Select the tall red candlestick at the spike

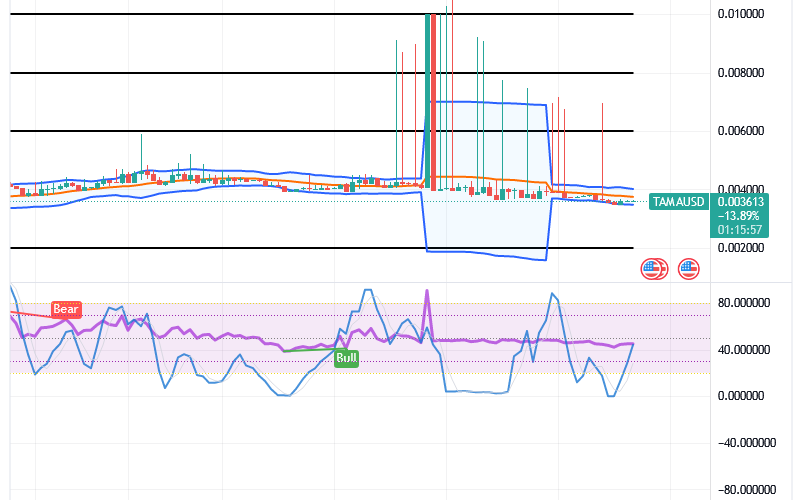click(433, 102)
